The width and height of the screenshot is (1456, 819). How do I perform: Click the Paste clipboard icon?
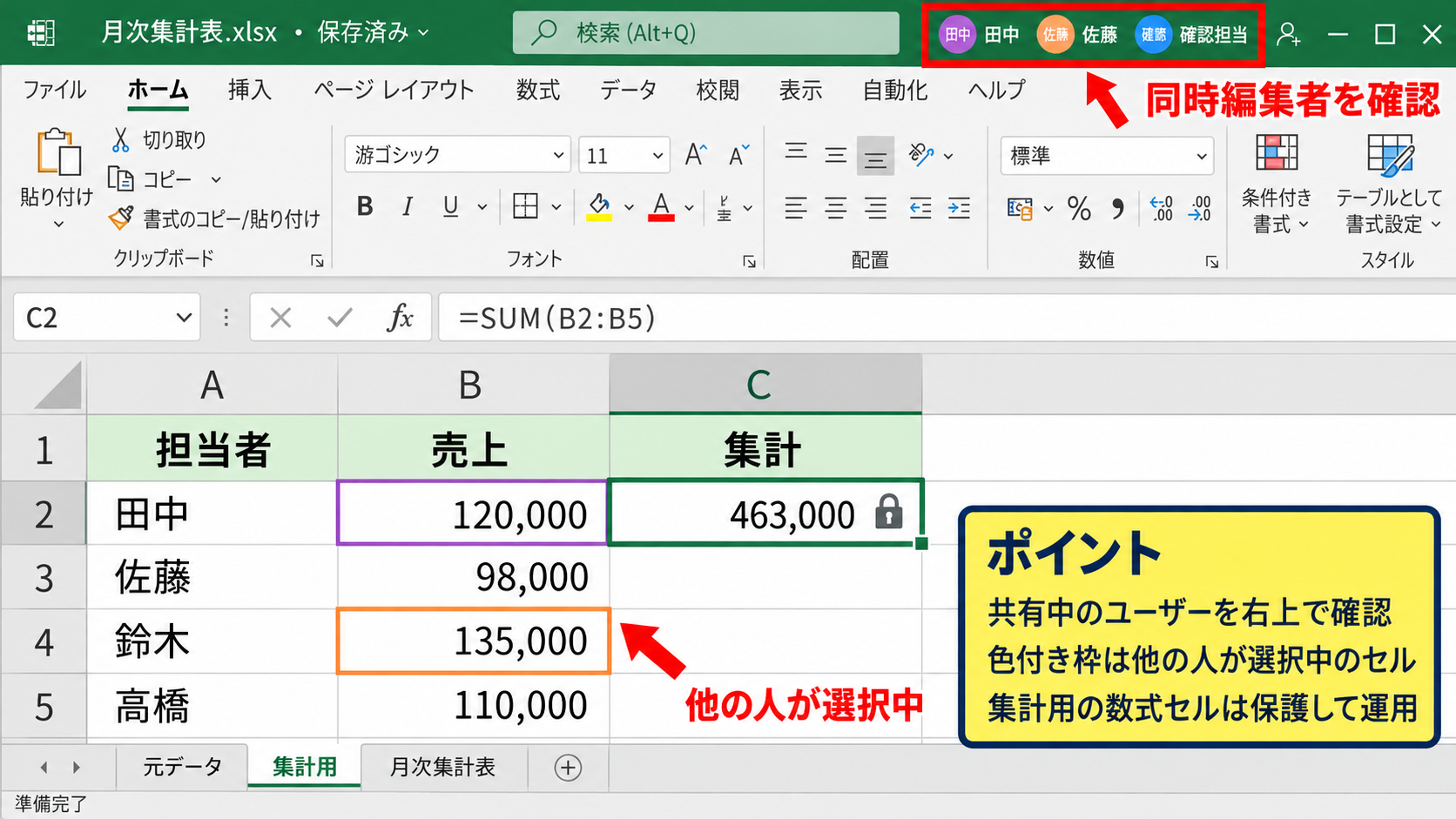coord(58,153)
